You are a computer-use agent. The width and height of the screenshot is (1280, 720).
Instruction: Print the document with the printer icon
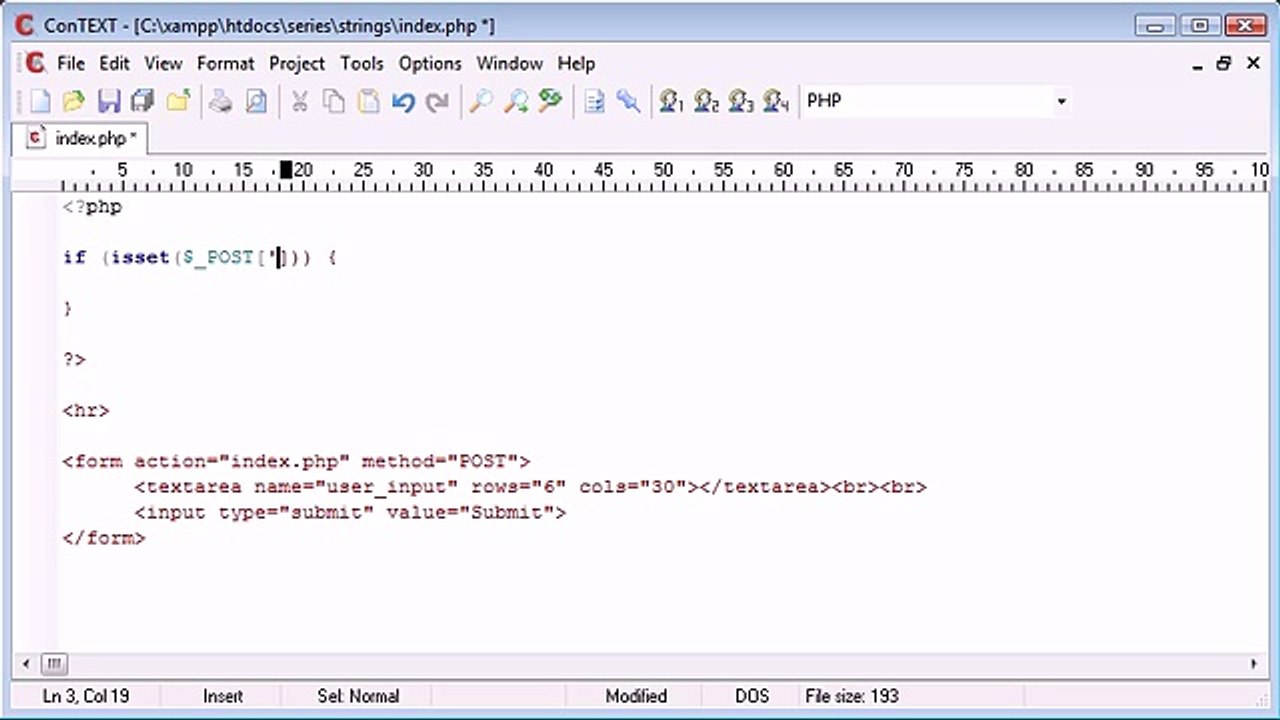pos(221,101)
